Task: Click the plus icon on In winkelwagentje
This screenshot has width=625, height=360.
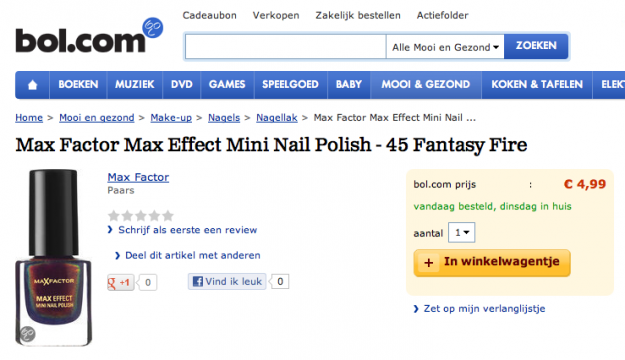Action: point(428,263)
